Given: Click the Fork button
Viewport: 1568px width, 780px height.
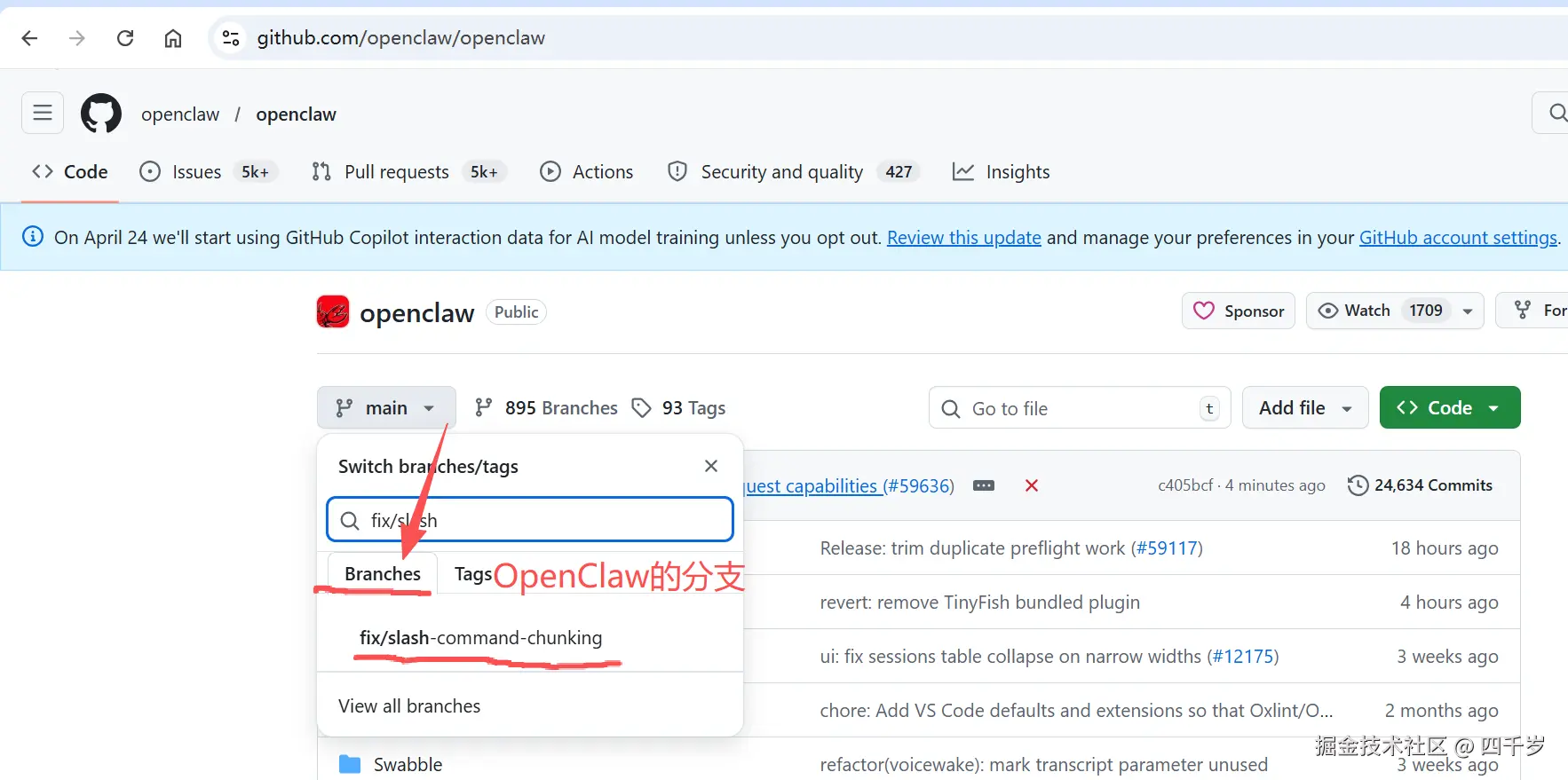Looking at the screenshot, I should pos(1532,311).
